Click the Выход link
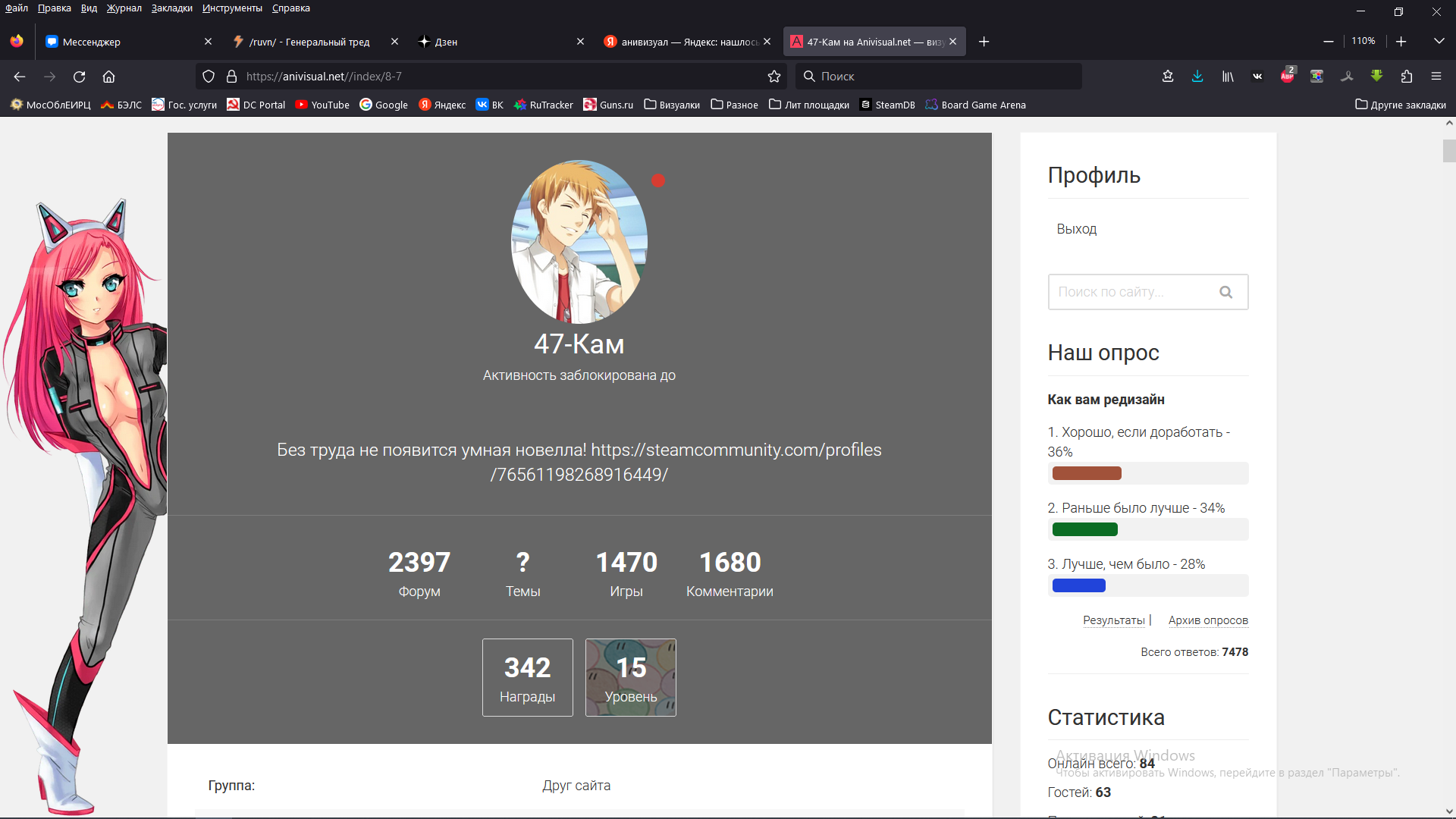1456x819 pixels. tap(1076, 229)
